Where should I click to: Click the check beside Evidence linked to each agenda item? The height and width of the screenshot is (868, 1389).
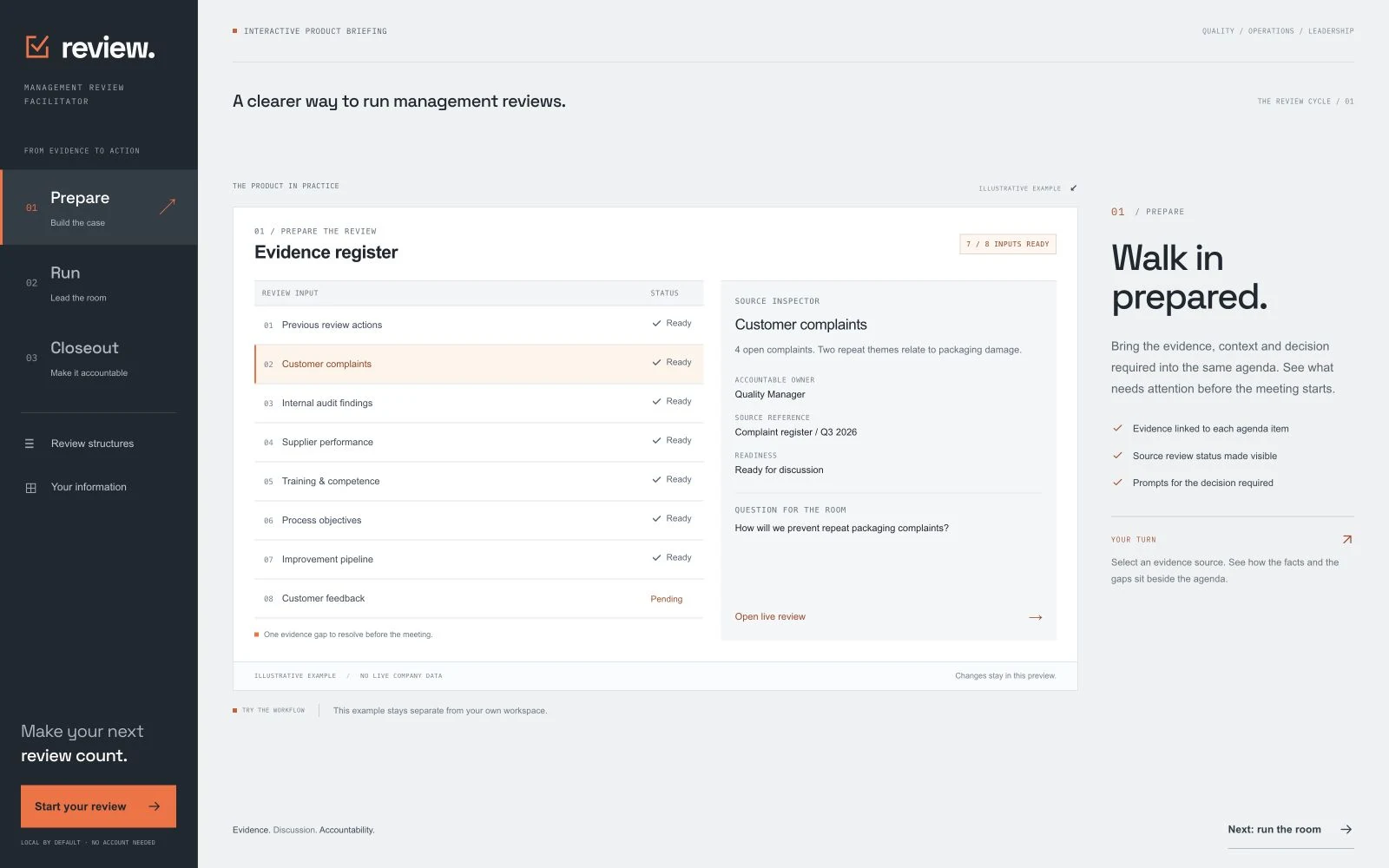point(1117,428)
